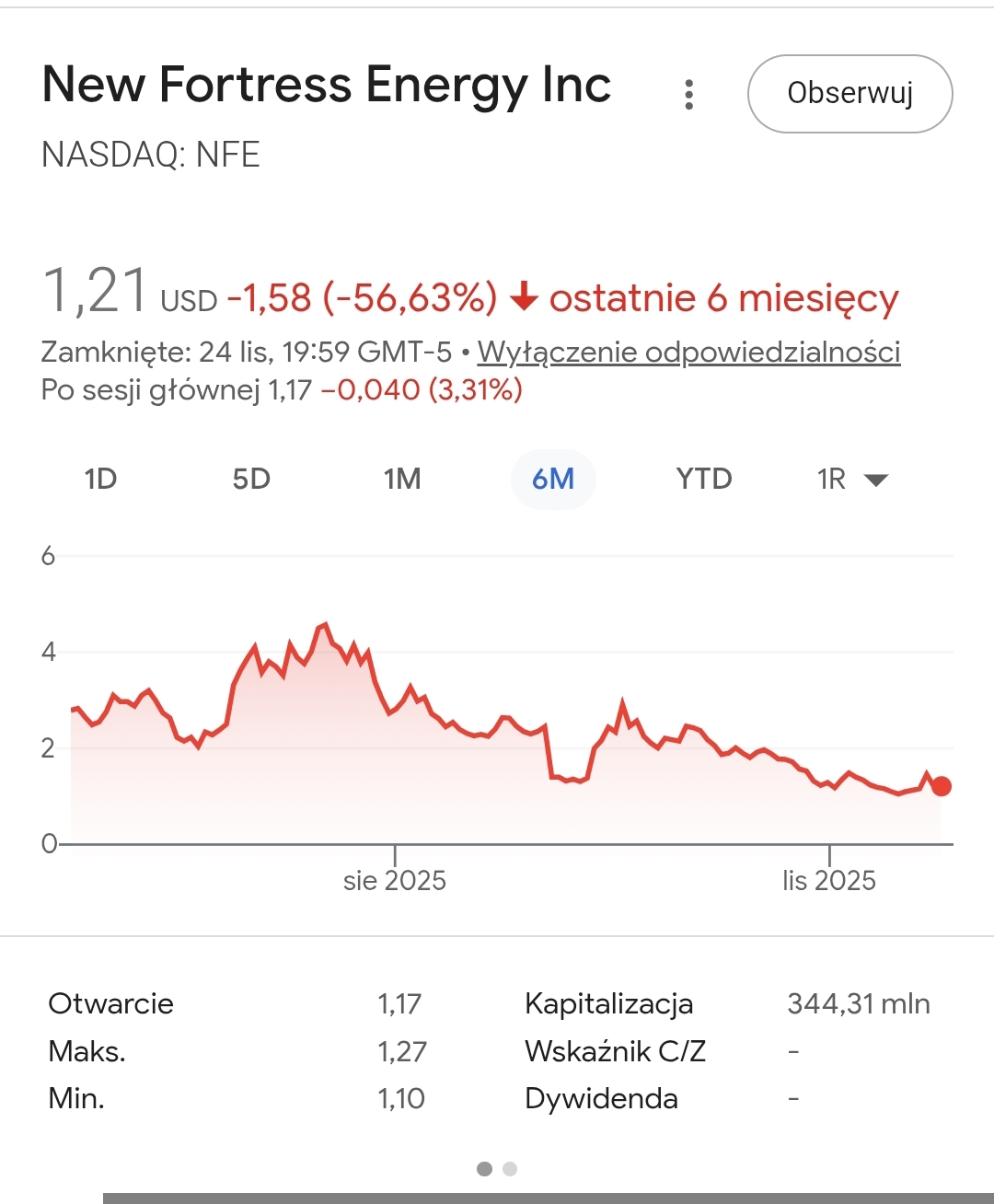The height and width of the screenshot is (1204, 994).
Task: Open the Wyłączenie odpowiedzialności disclaimer link
Action: (688, 352)
